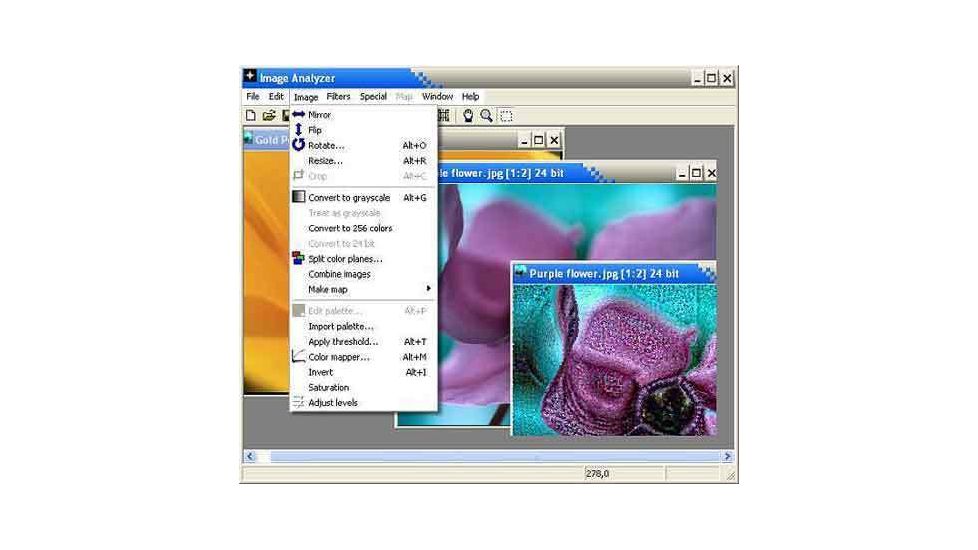Image resolution: width=978 pixels, height=550 pixels.
Task: Choose Convert to 256 colors
Action: coord(363,228)
